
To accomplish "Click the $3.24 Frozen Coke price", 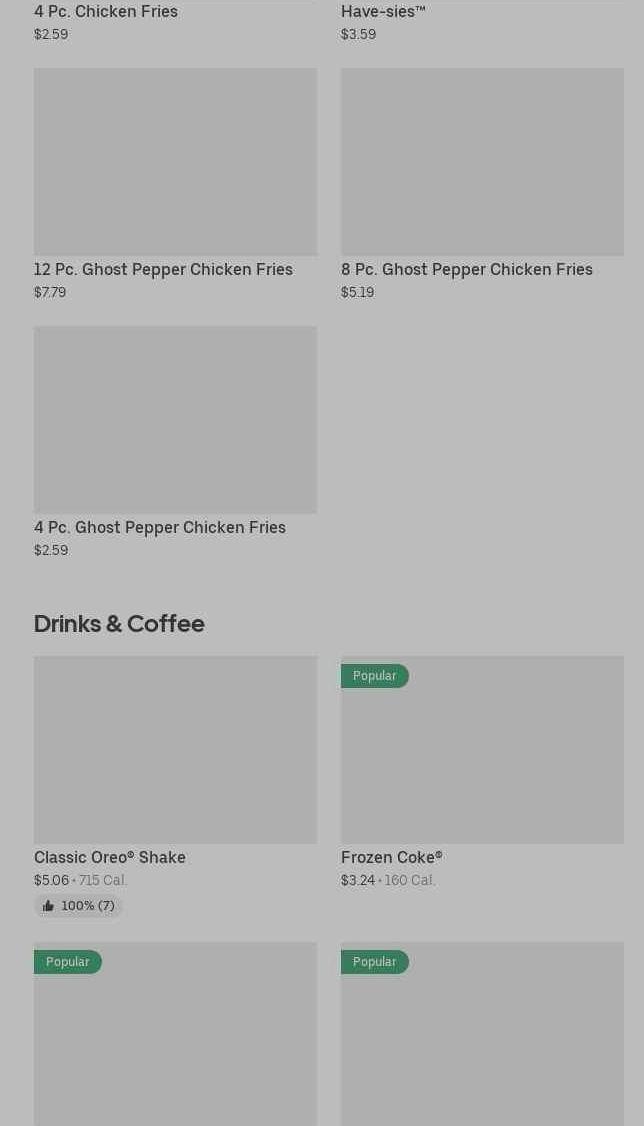I will (x=358, y=881).
